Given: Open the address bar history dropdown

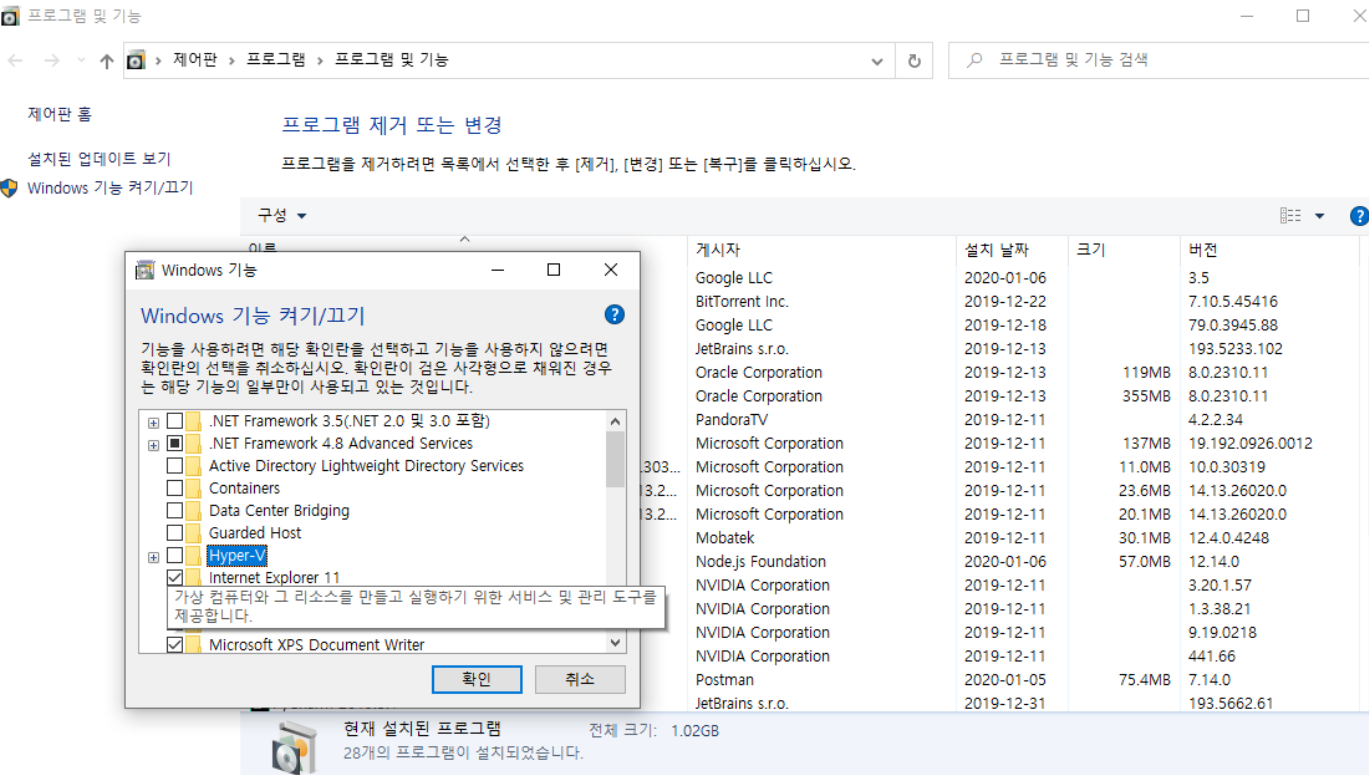Looking at the screenshot, I should (877, 61).
